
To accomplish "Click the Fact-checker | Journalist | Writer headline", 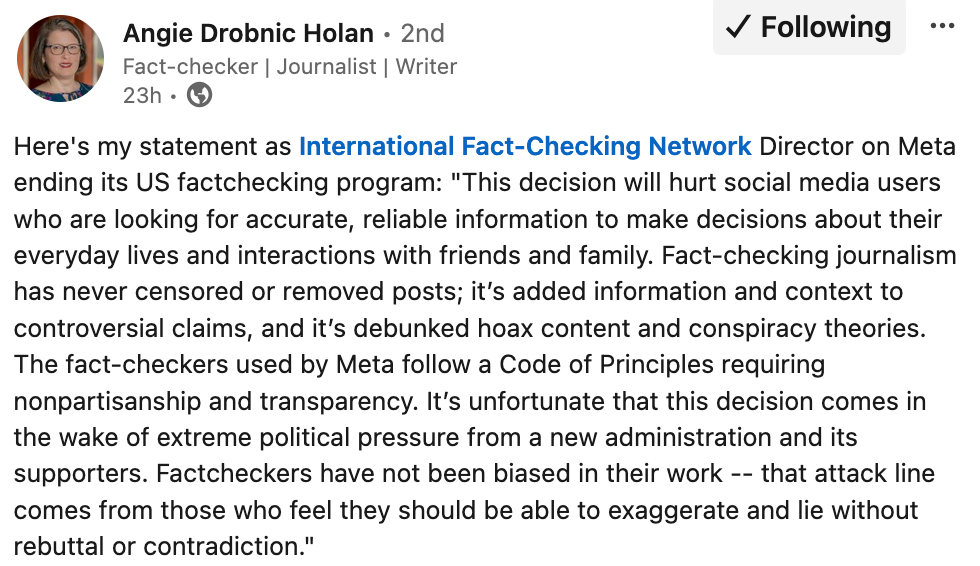I will [289, 67].
